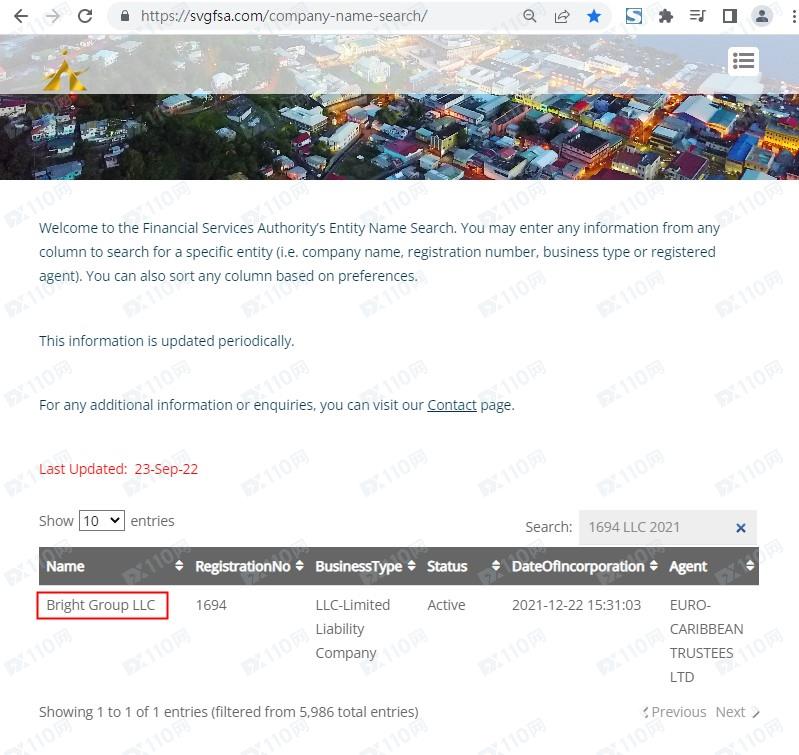Sort table by RegistrationNo column
This screenshot has width=799, height=755.
[249, 566]
